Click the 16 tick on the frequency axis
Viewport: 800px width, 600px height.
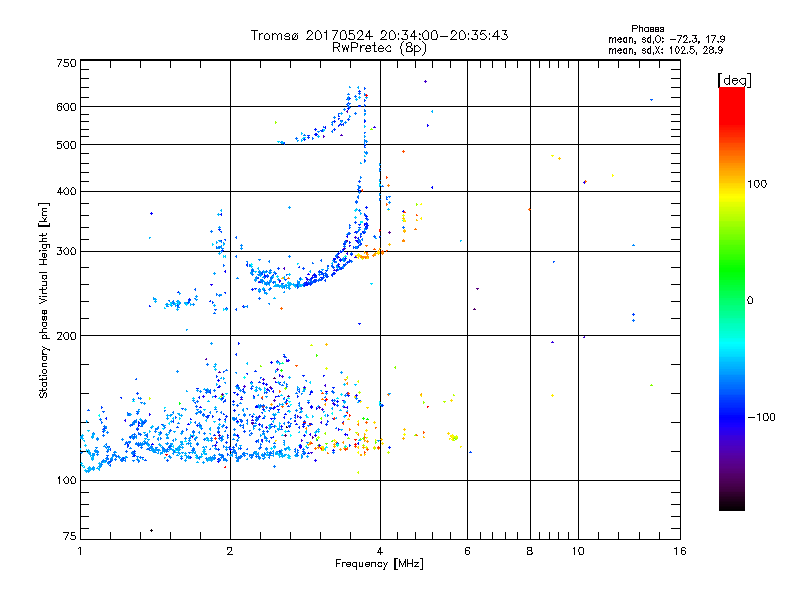679,551
